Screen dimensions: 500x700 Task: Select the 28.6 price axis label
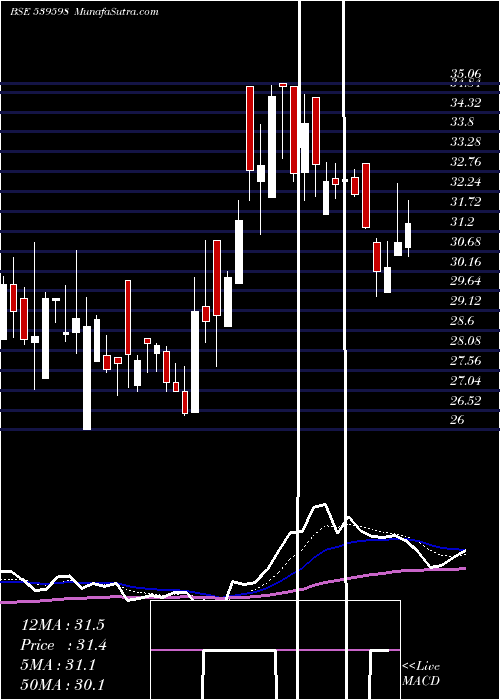[x=462, y=321]
